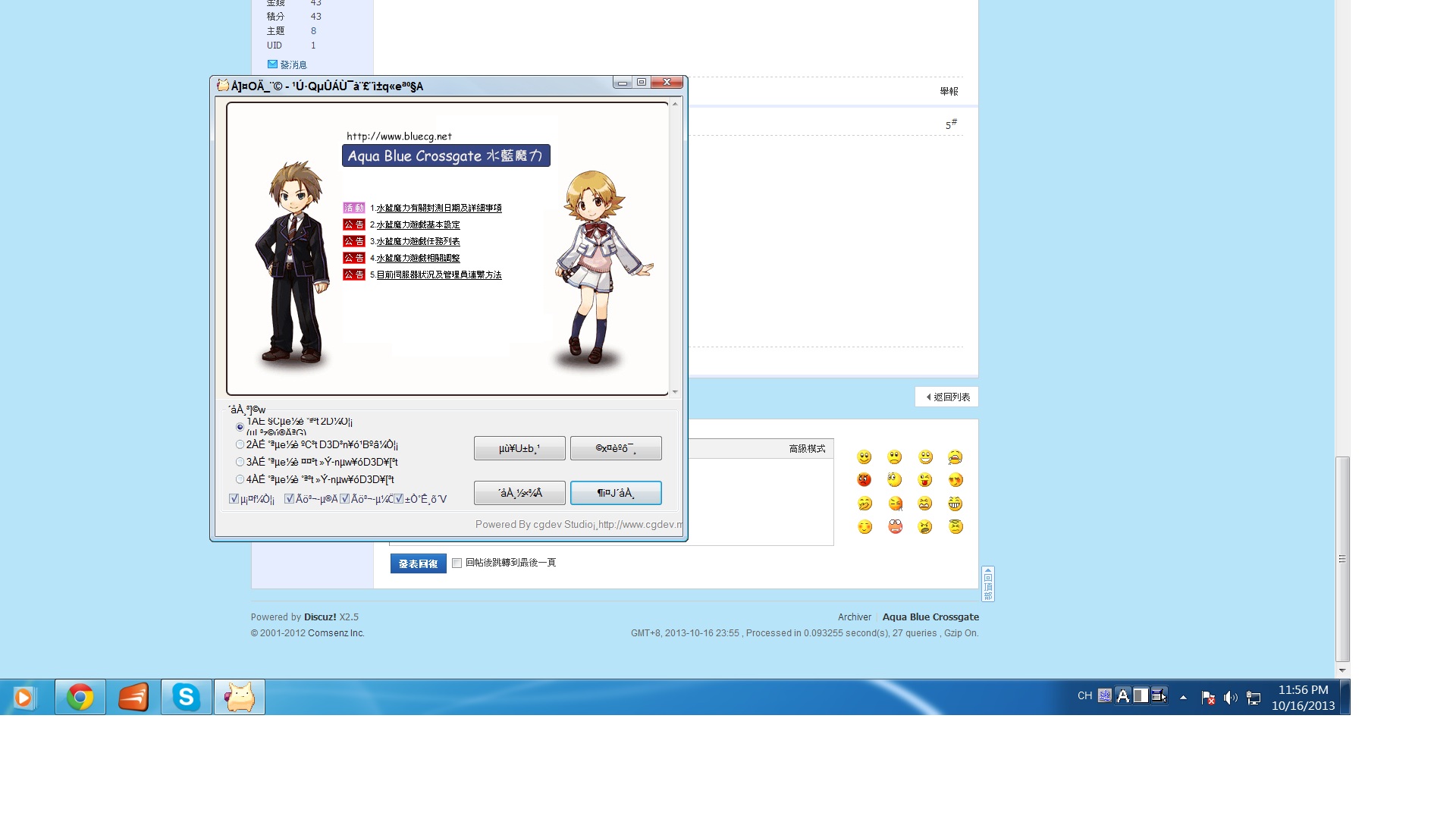This screenshot has width=1456, height=819.
Task: Open the IME tool menu button
Action: (1159, 695)
